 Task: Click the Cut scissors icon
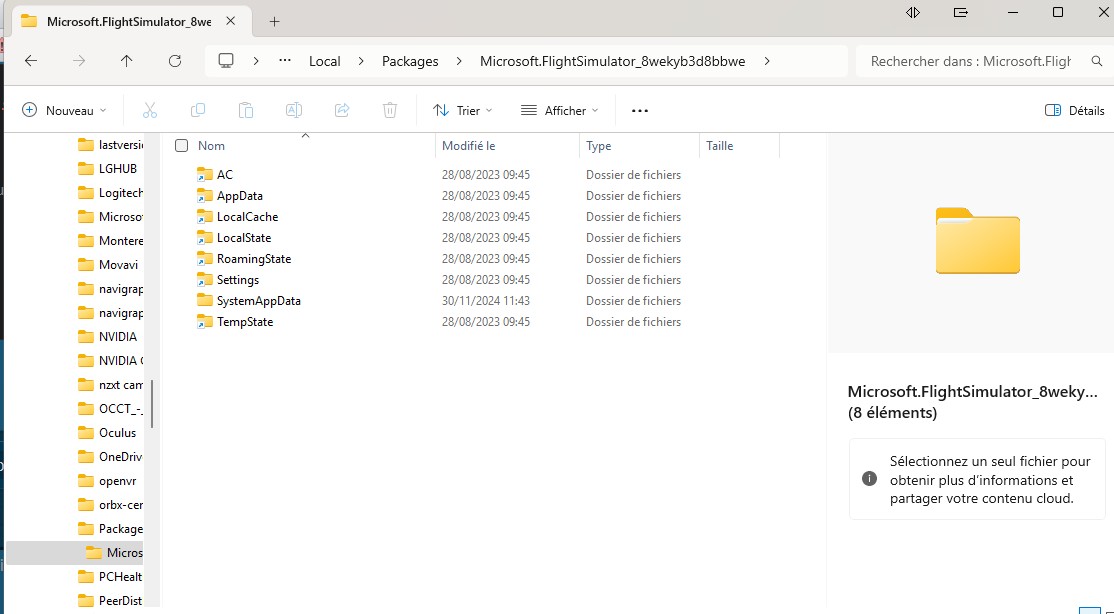click(x=149, y=110)
